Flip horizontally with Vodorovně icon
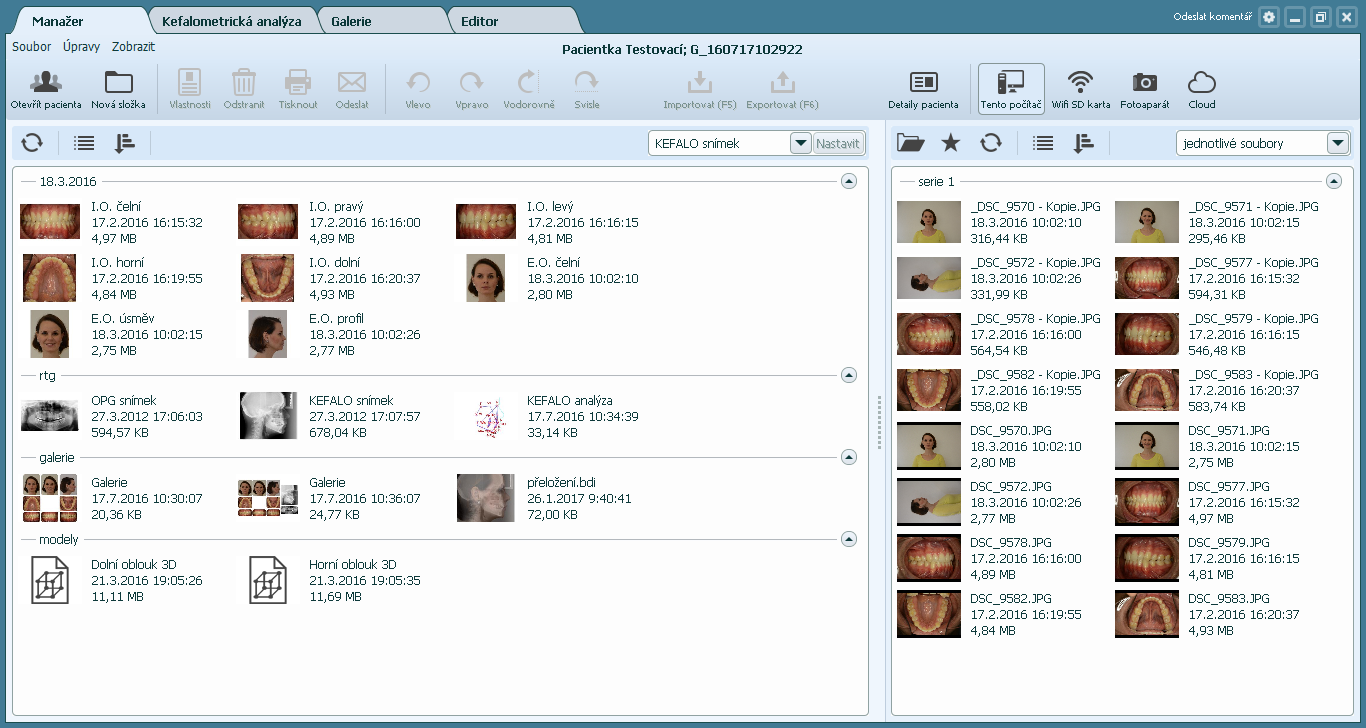 (x=529, y=90)
